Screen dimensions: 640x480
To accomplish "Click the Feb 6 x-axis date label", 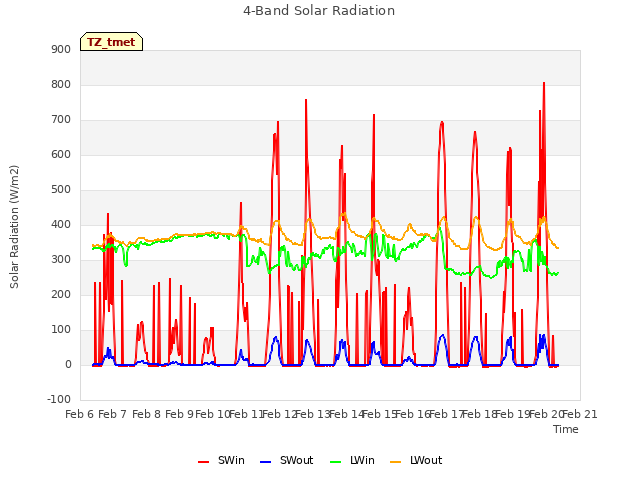I will (x=80, y=414).
